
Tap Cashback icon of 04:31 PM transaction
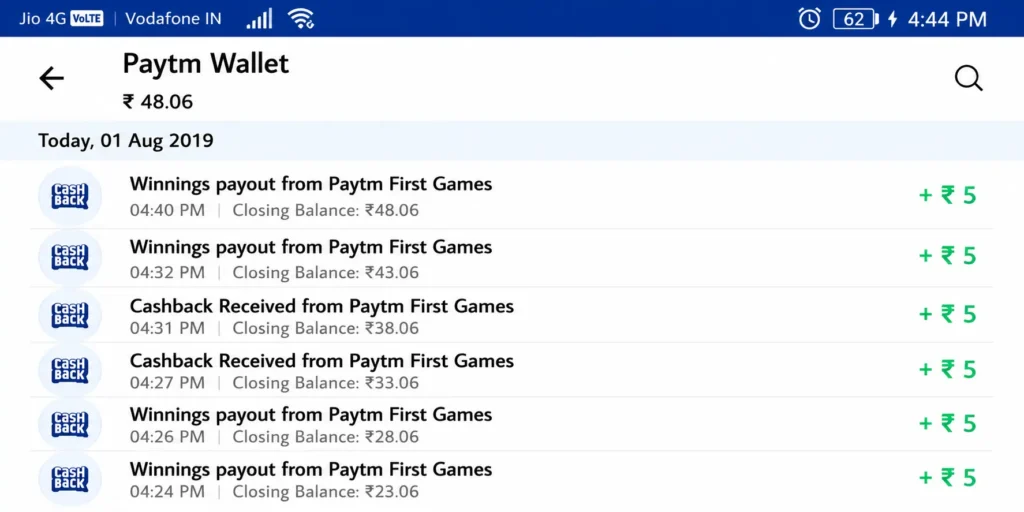(70, 315)
